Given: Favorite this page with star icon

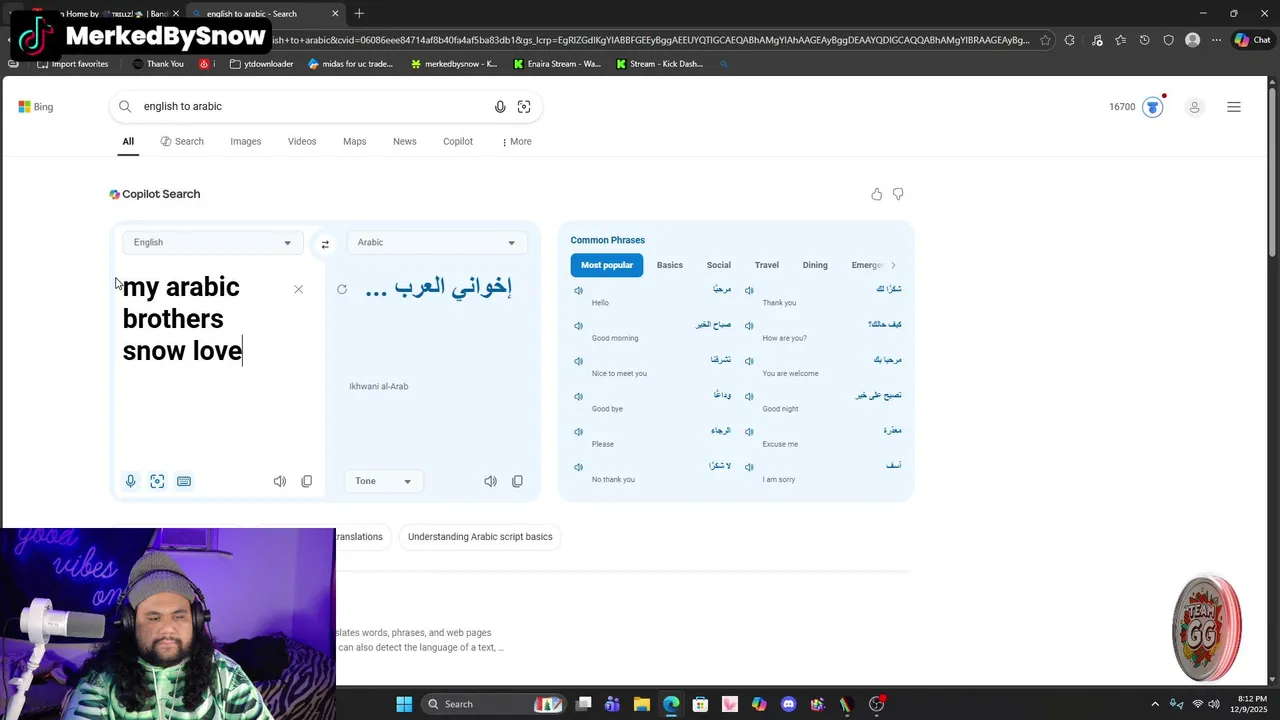Looking at the screenshot, I should coord(1045,40).
